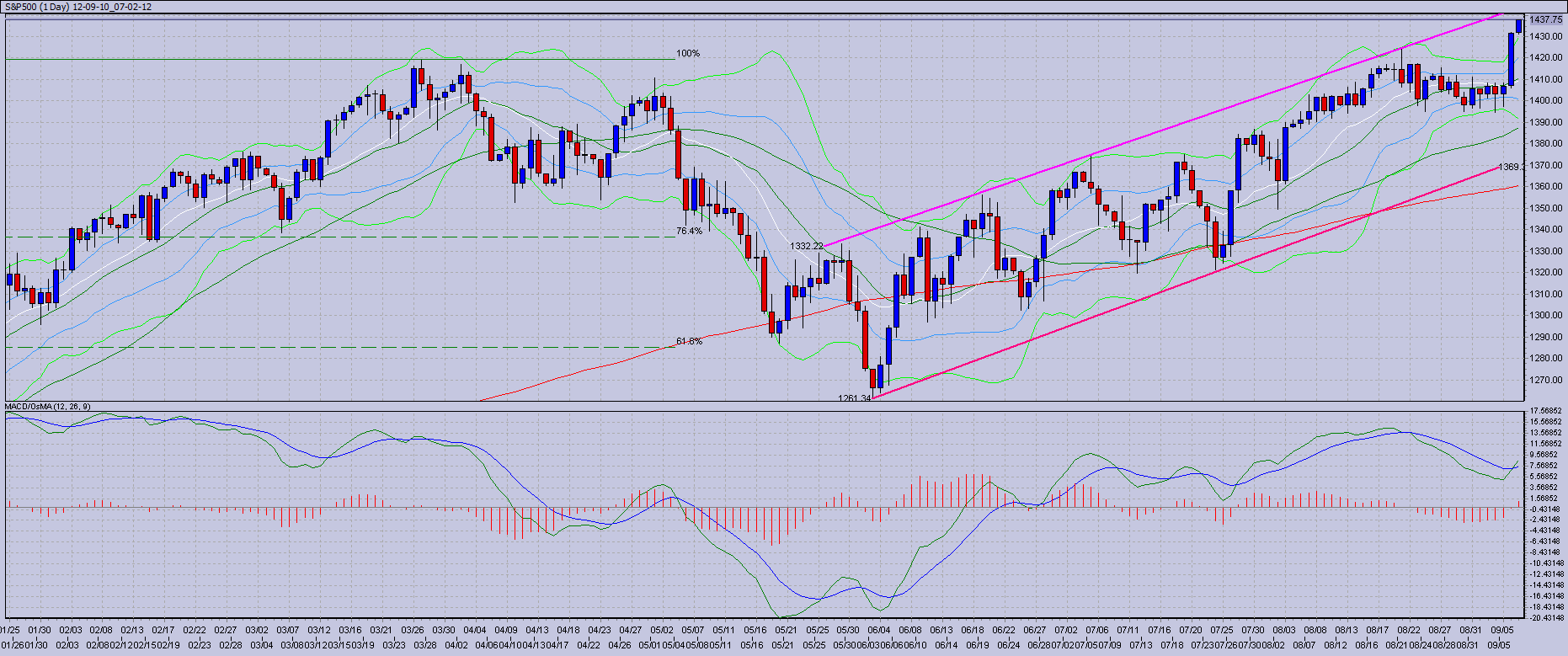Image resolution: width=1568 pixels, height=656 pixels.
Task: Click the 1261.34 low price label
Action: pyautogui.click(x=854, y=397)
